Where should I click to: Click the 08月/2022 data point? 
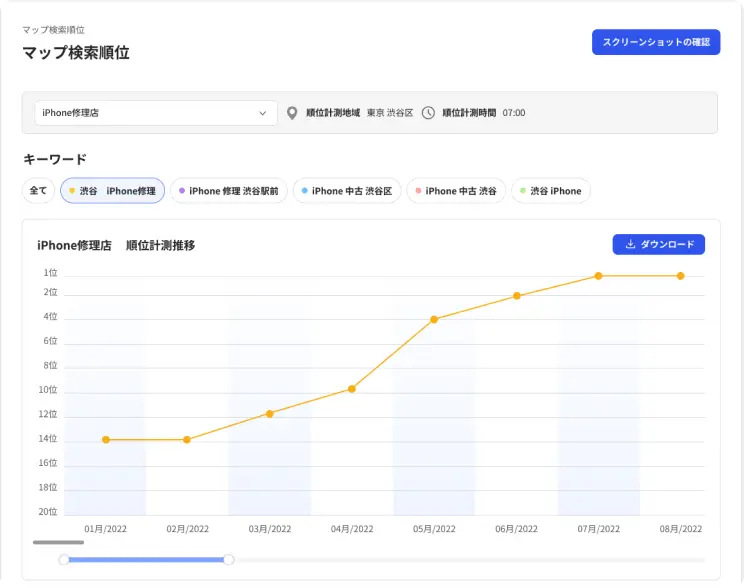(x=681, y=275)
